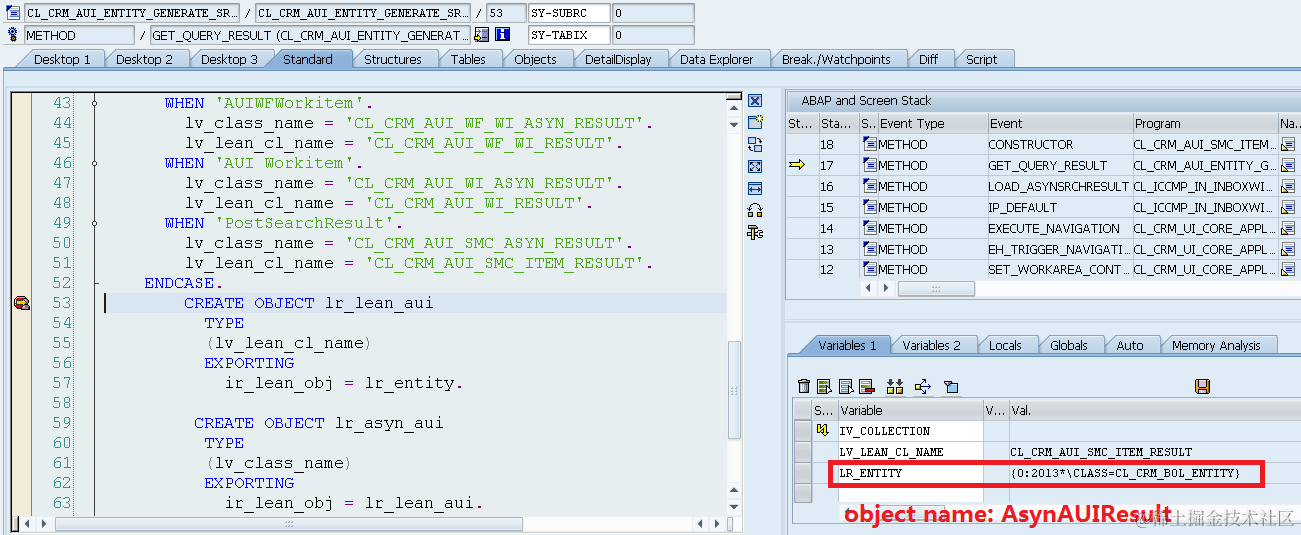The image size is (1301, 535).
Task: Click the Variable column header
Action: [x=910, y=410]
